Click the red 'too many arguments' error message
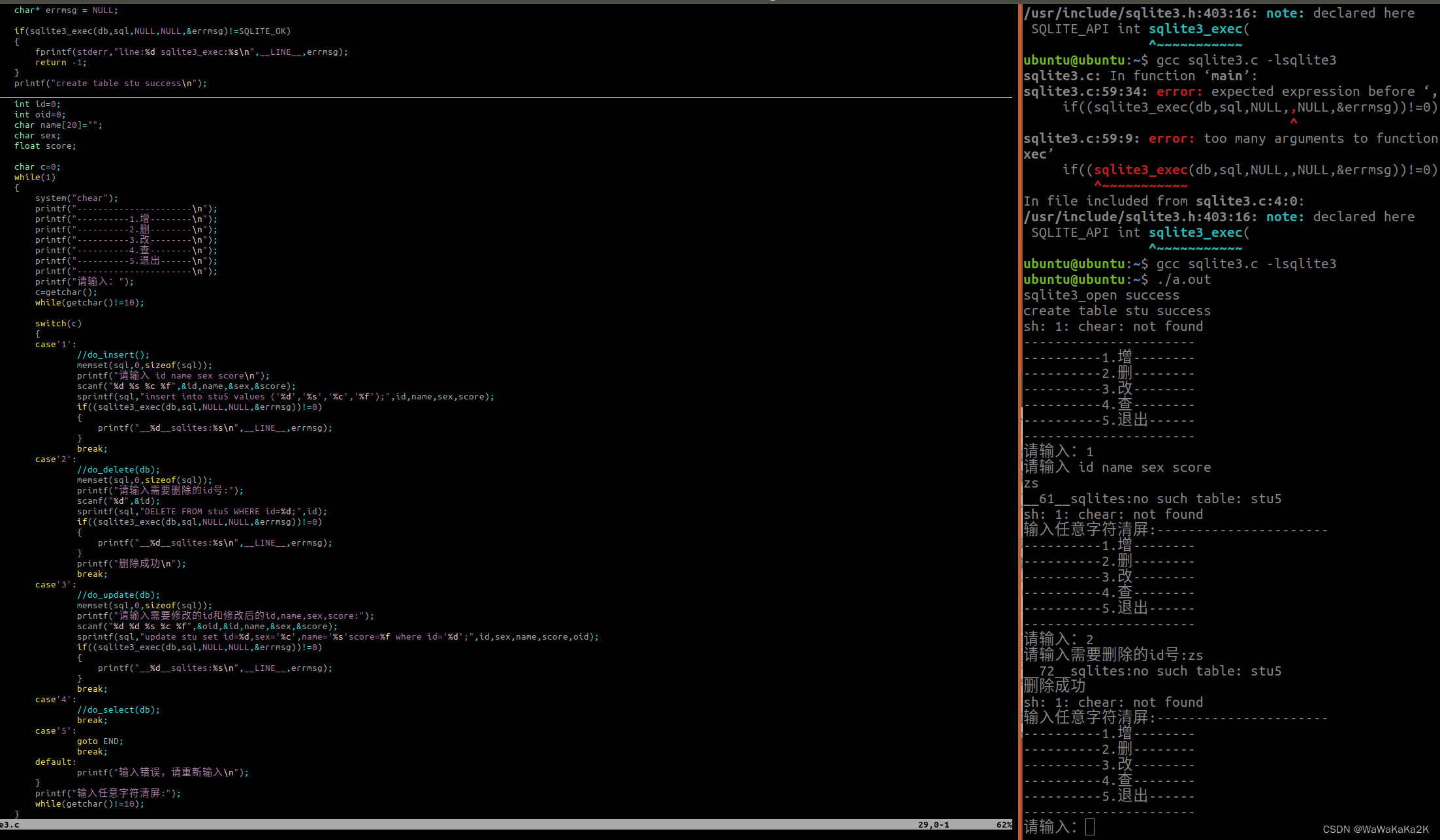Image resolution: width=1440 pixels, height=840 pixels. point(1273,138)
